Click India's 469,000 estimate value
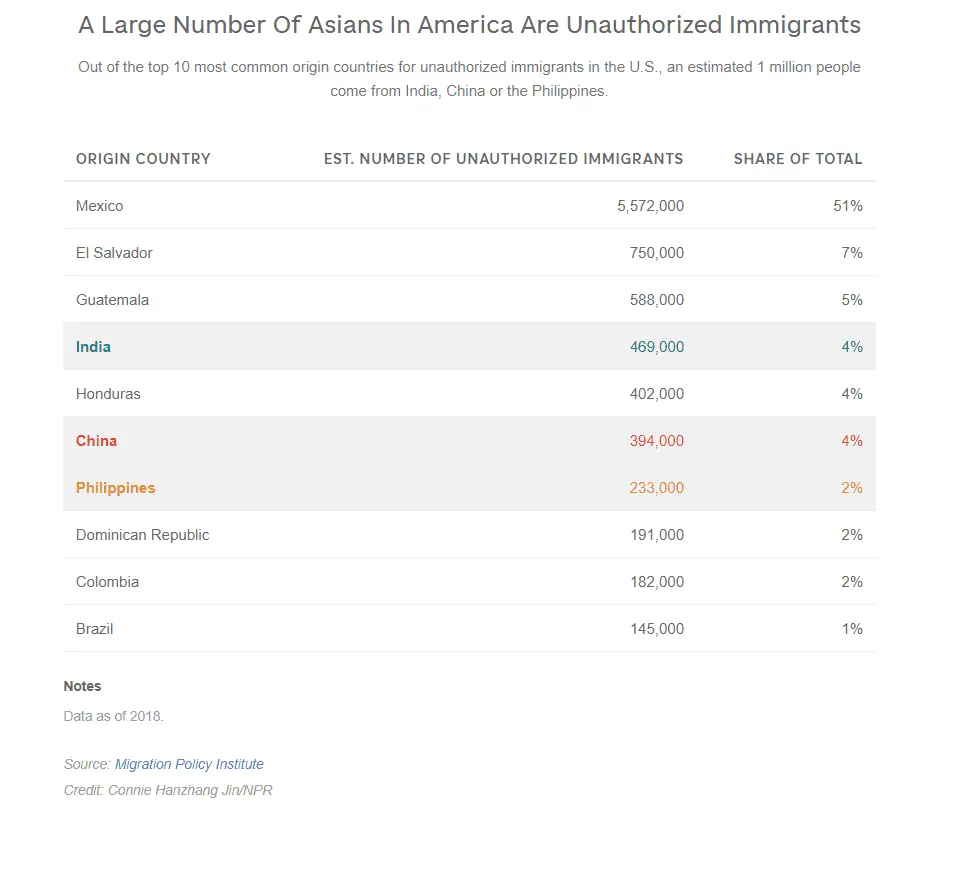980x871 pixels. tap(656, 347)
